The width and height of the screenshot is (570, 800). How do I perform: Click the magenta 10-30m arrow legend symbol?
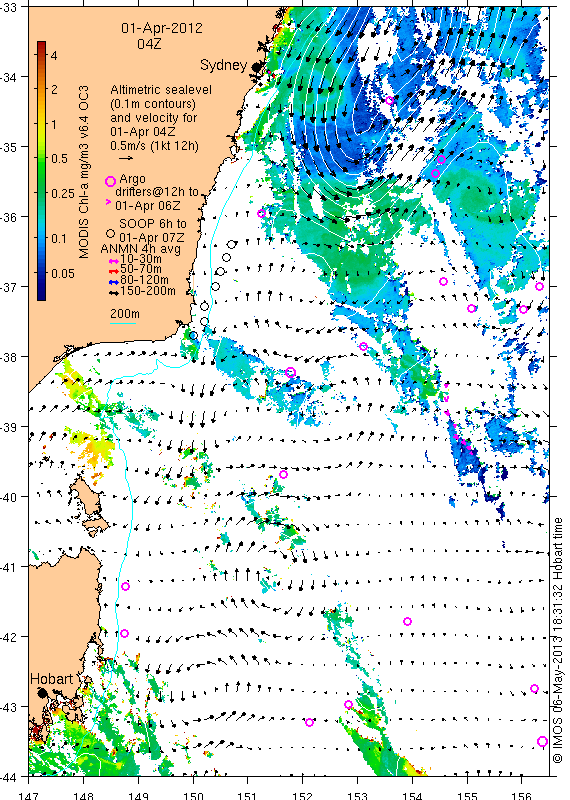(x=115, y=261)
